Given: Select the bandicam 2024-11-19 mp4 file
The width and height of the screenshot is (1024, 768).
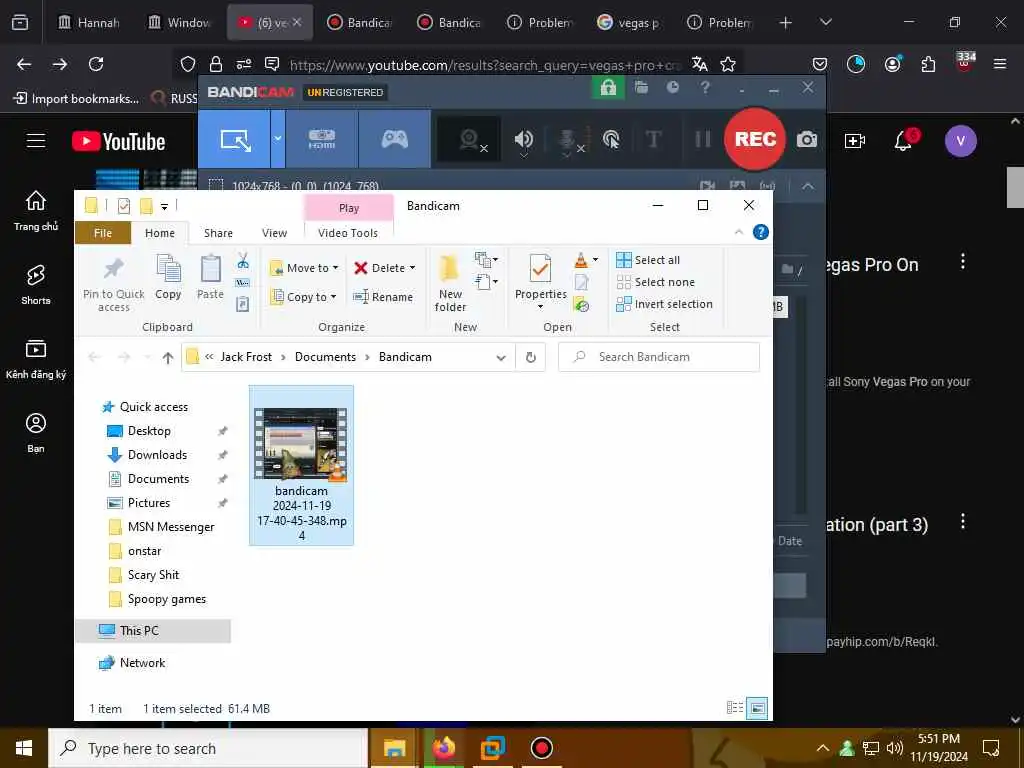Looking at the screenshot, I should [301, 465].
